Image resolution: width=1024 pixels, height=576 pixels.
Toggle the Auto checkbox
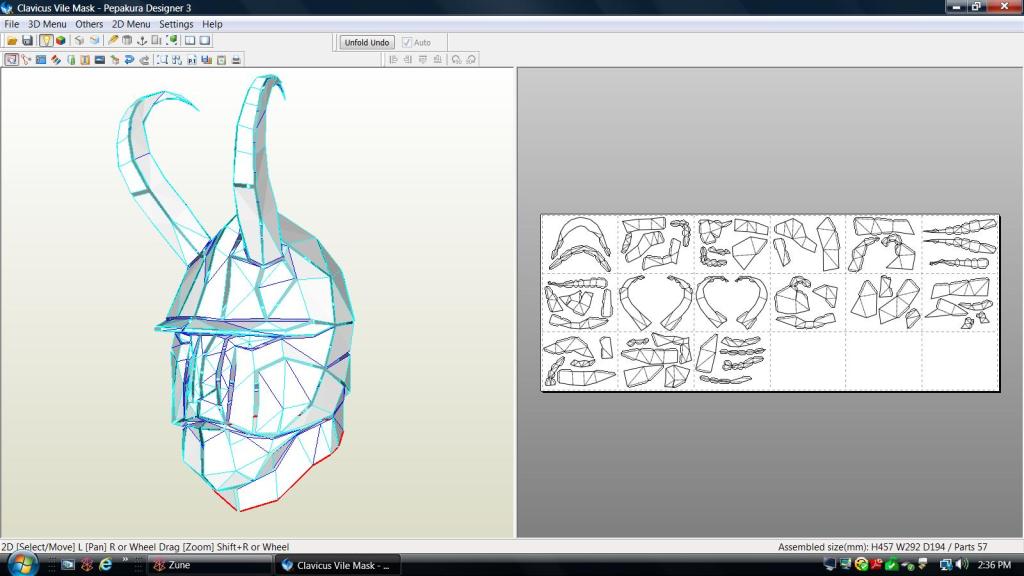tap(407, 42)
